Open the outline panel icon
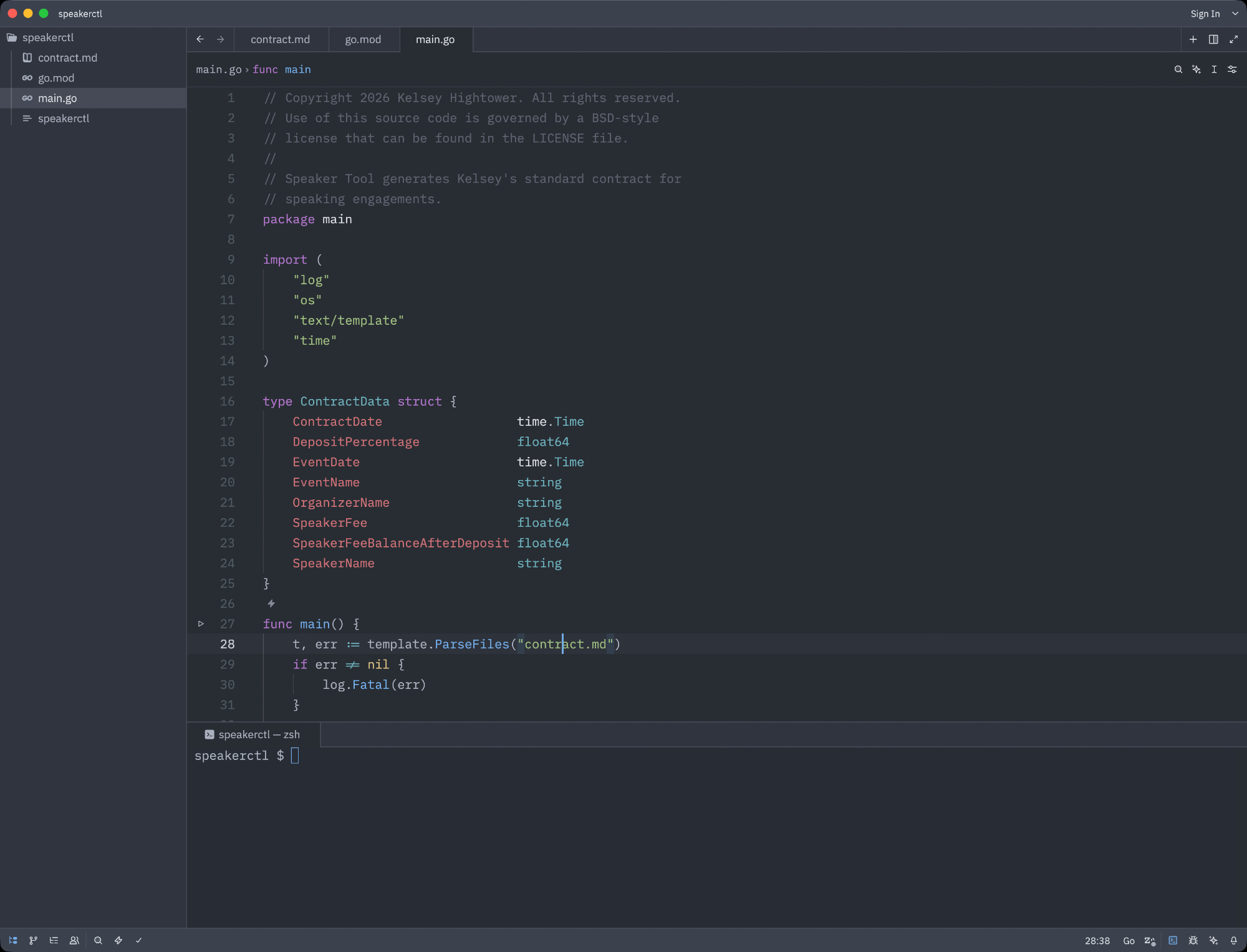This screenshot has width=1247, height=952. pyautogui.click(x=54, y=940)
